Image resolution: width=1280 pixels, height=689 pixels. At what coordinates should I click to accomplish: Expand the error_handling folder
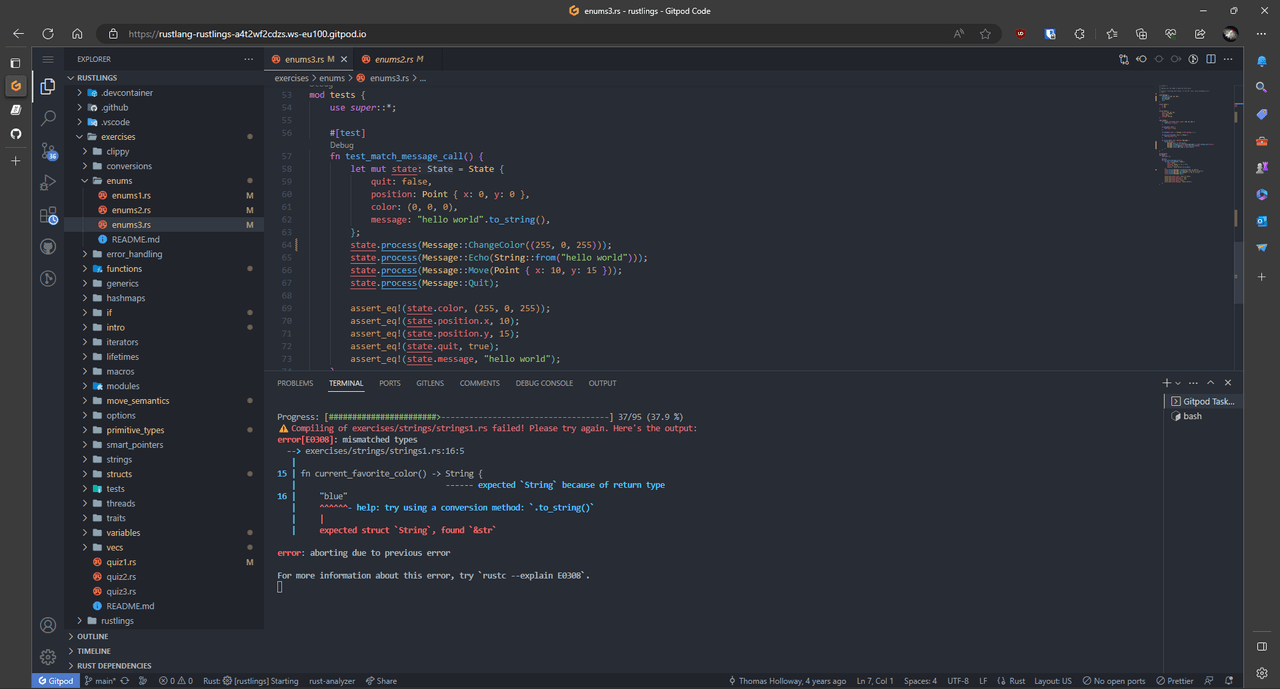tap(134, 254)
